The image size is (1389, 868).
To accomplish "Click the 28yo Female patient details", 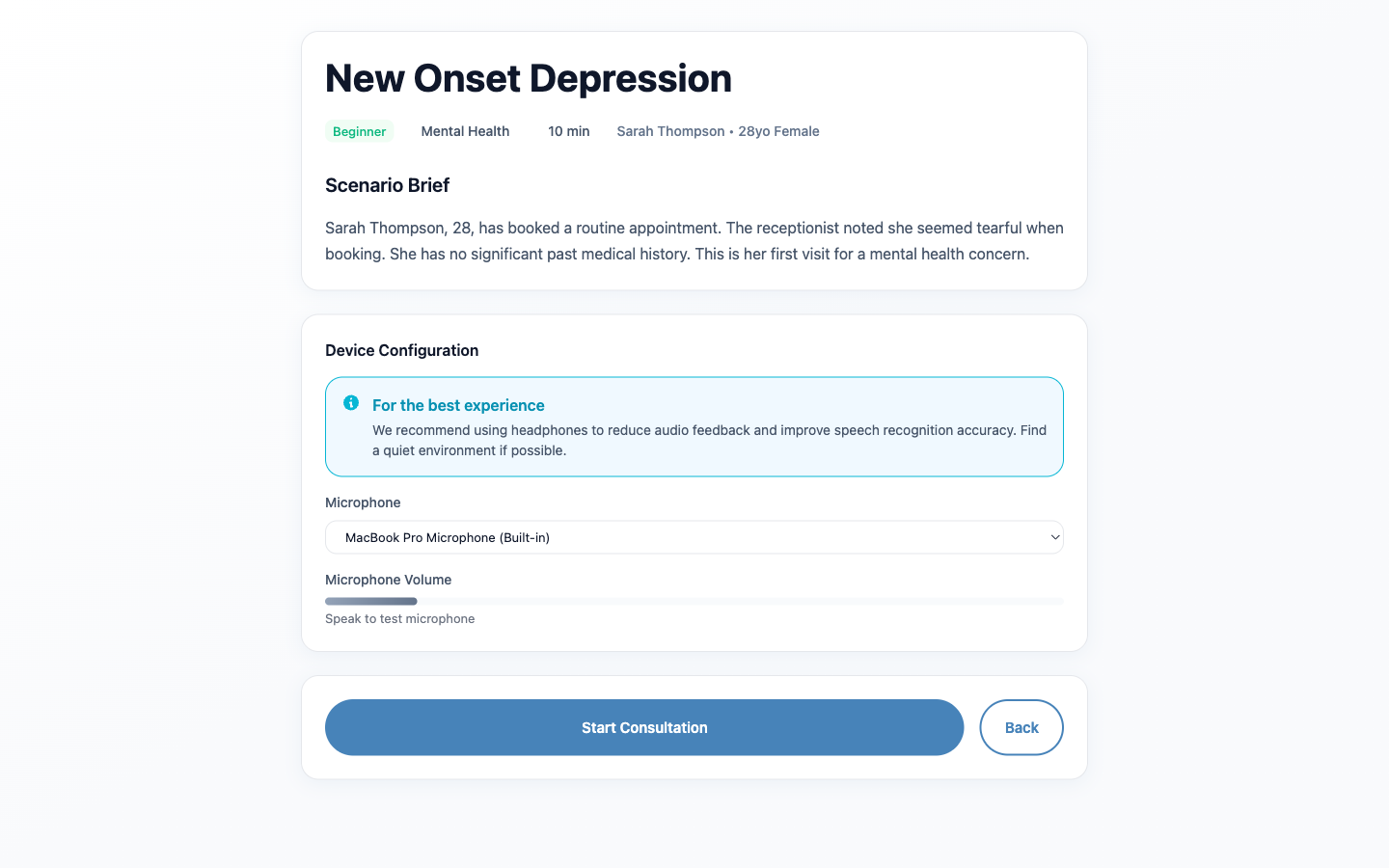I will point(778,131).
